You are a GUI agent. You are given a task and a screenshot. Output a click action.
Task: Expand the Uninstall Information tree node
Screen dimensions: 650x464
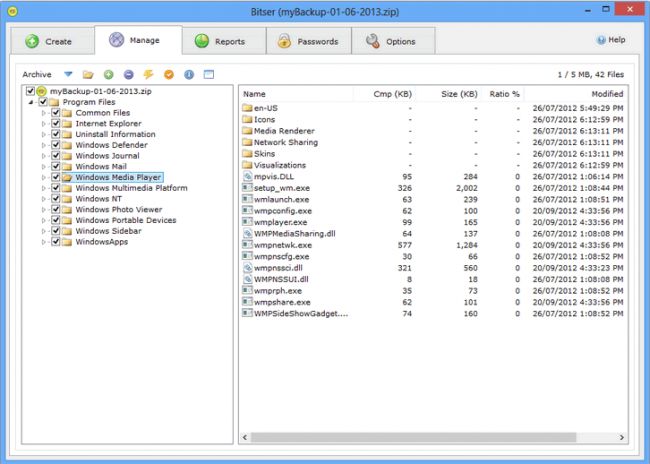(x=44, y=134)
